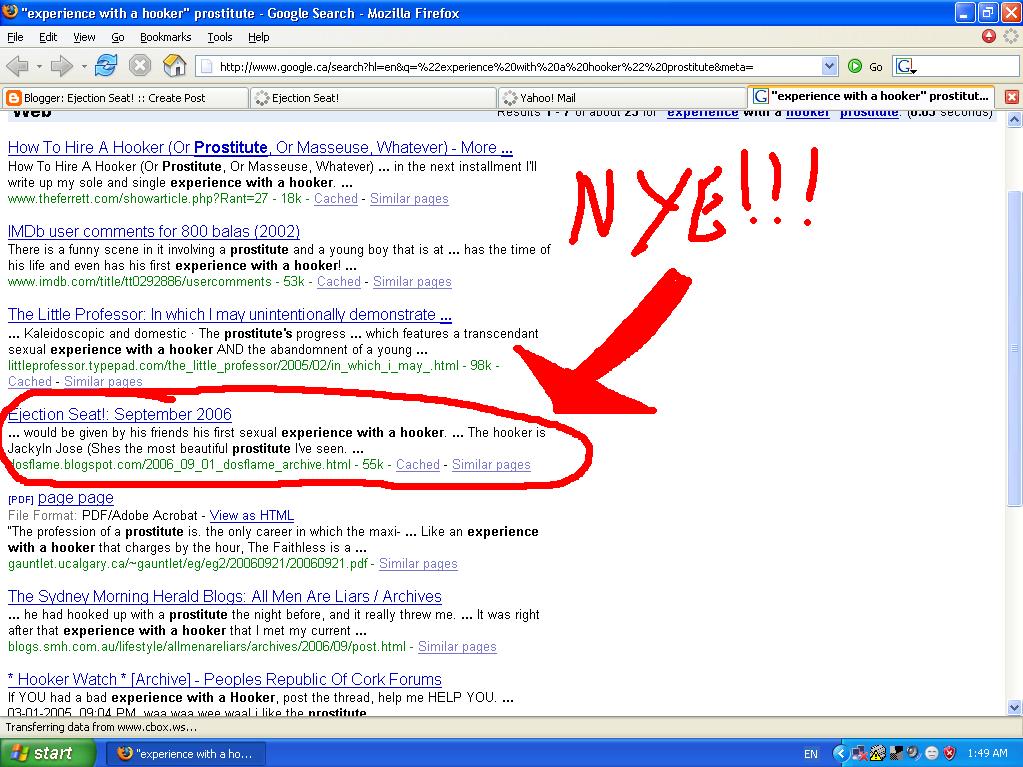Click the vertical scrollbar up arrow
Screen dimensions: 1023x767
1014,120
